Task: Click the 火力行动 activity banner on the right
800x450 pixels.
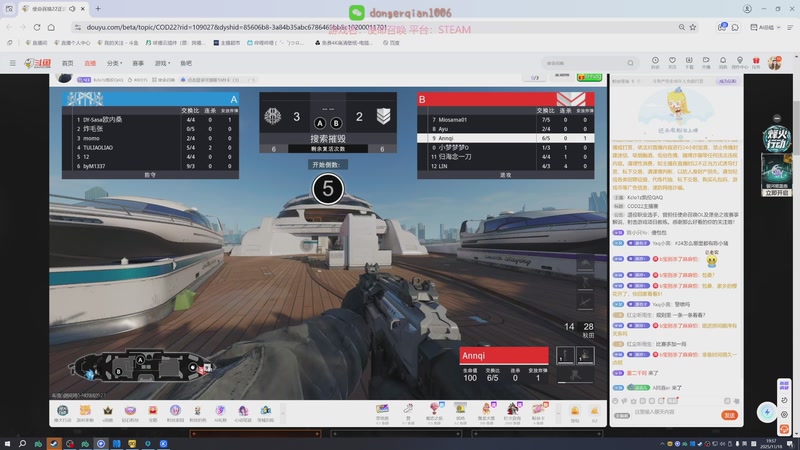Action: [x=777, y=139]
